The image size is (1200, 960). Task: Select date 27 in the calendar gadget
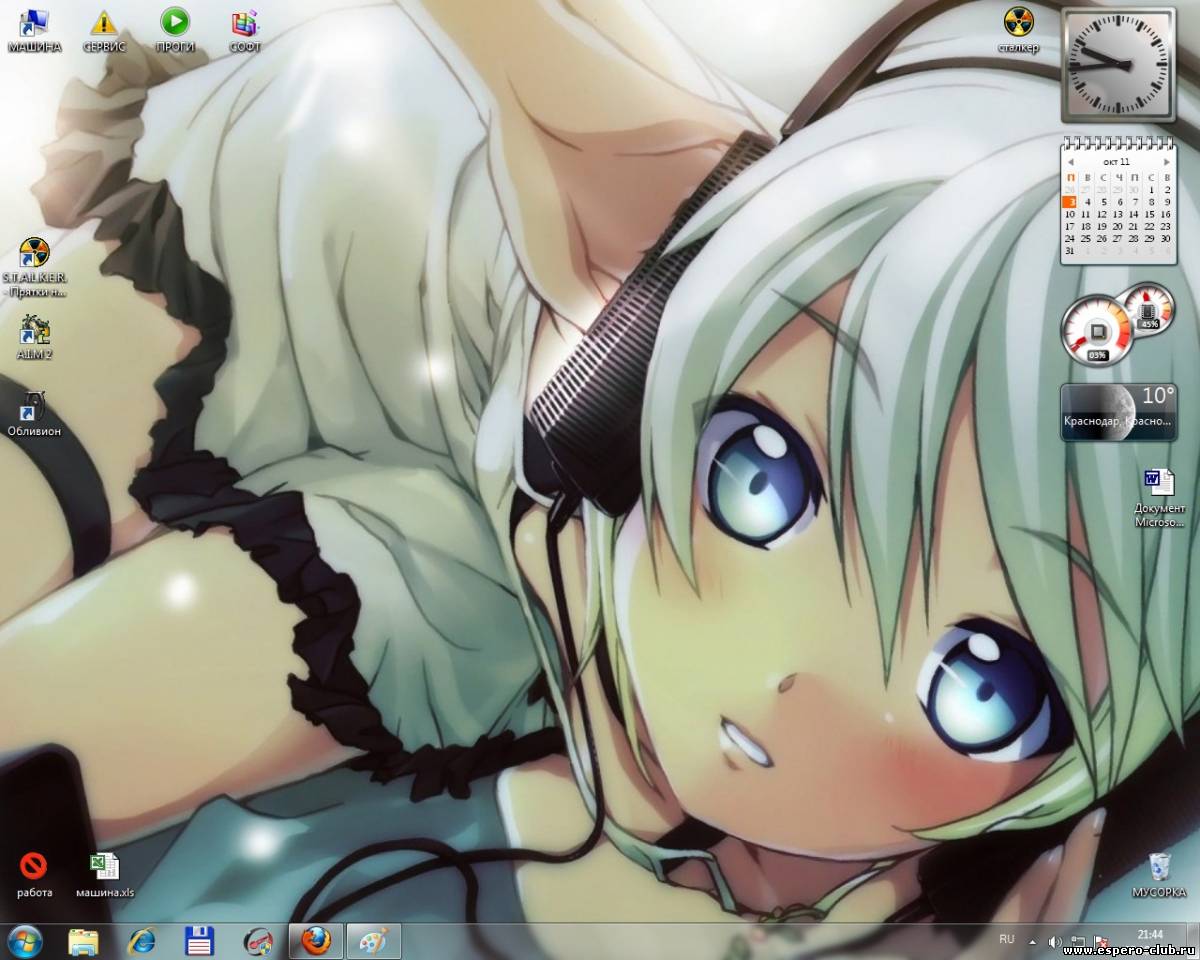pos(1118,238)
